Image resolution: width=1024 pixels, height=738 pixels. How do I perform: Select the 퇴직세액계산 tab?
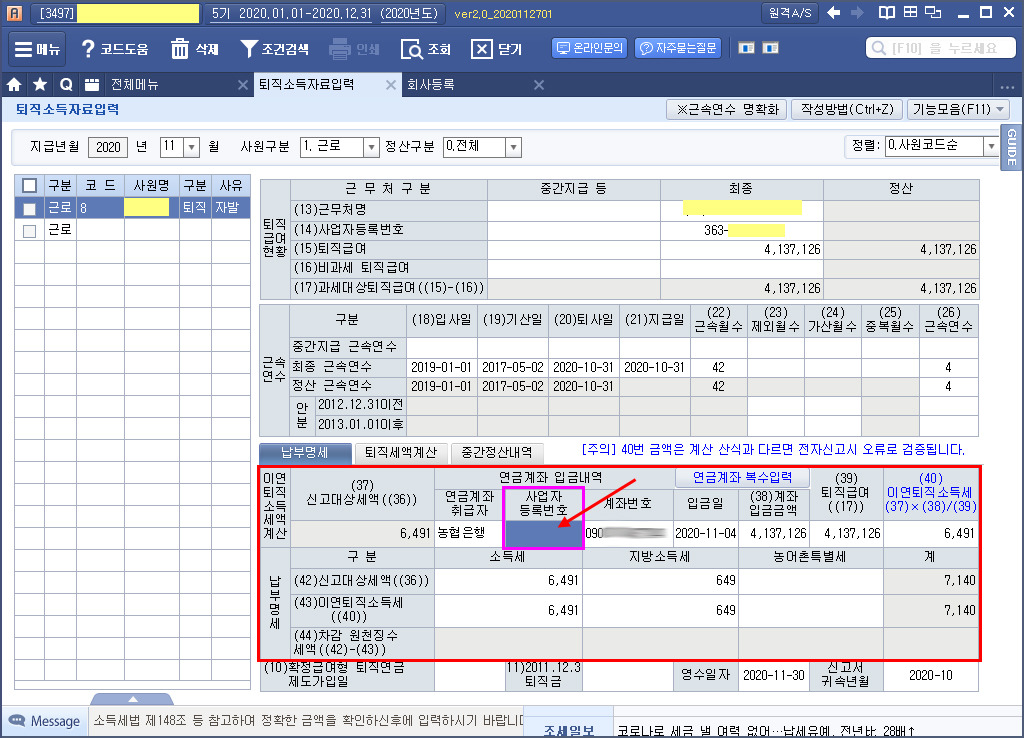pyautogui.click(x=401, y=452)
